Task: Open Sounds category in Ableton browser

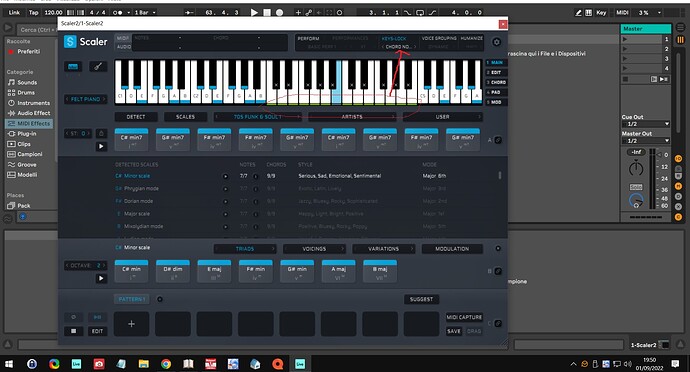Action: coord(22,82)
